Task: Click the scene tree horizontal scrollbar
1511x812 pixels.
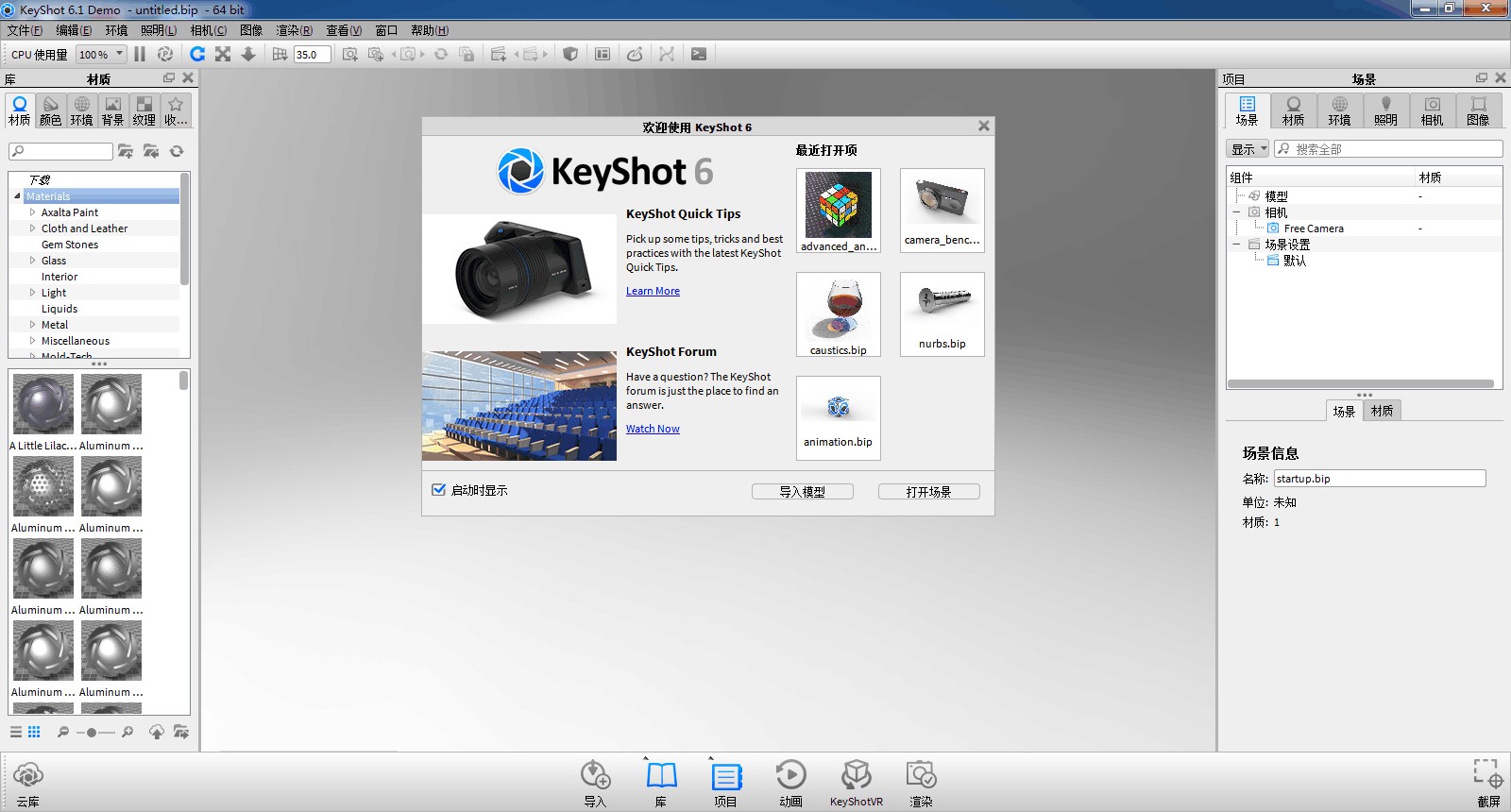Action: (x=1360, y=384)
